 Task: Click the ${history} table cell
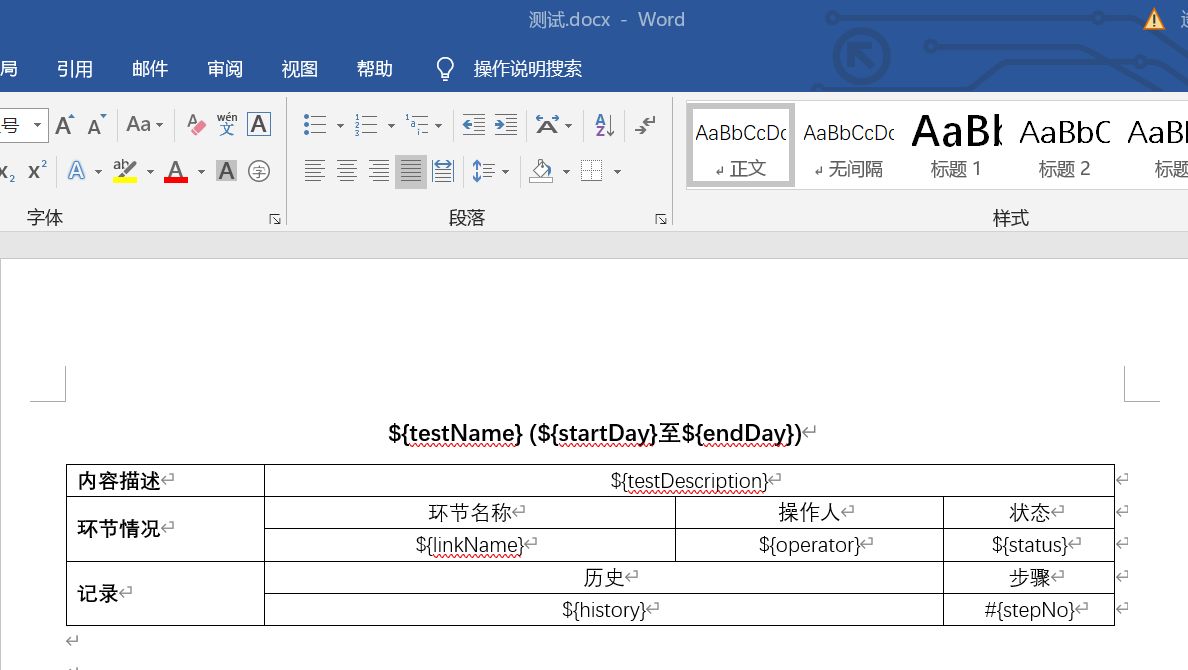[604, 609]
